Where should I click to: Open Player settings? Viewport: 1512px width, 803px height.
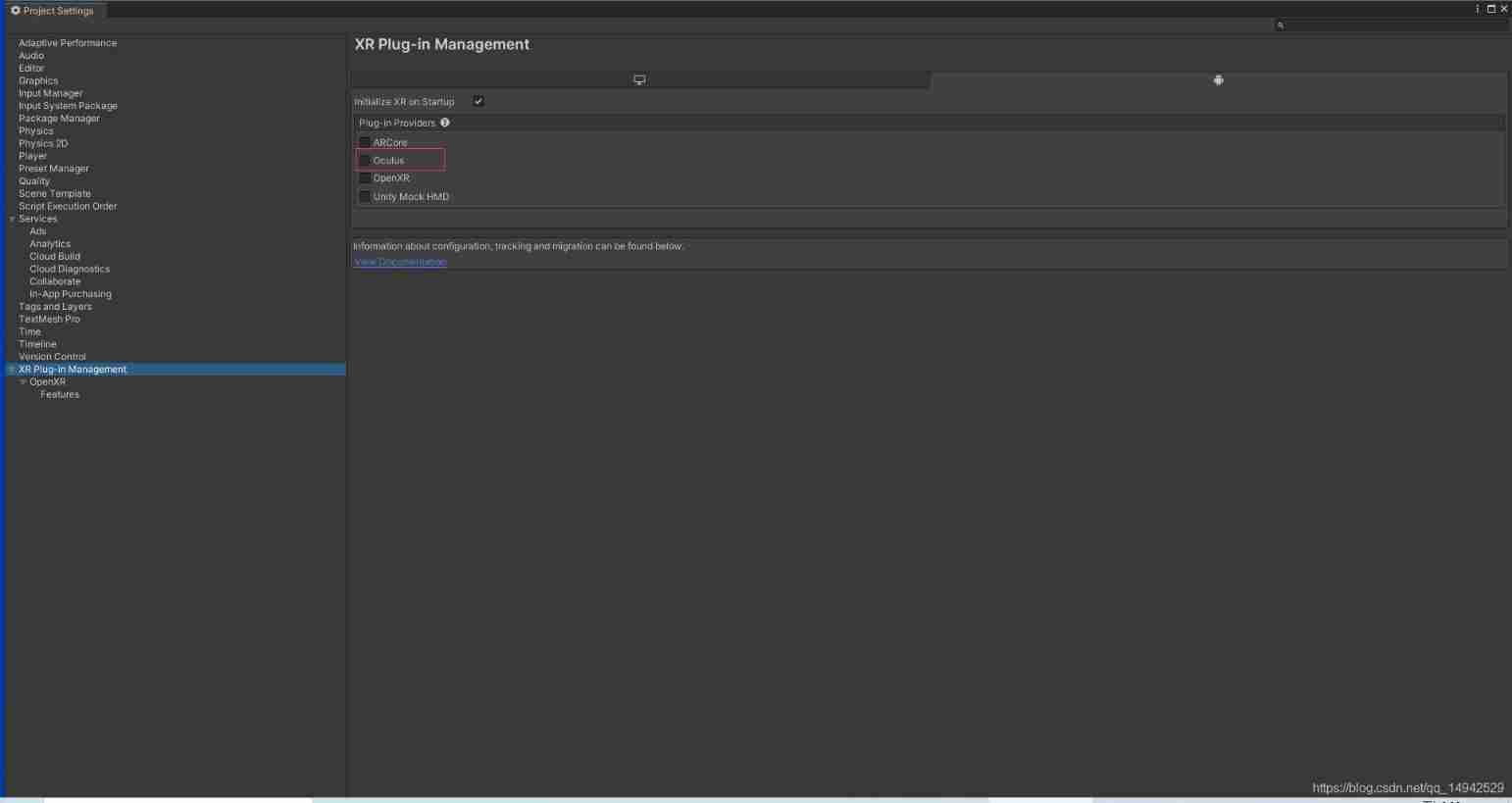pyautogui.click(x=32, y=157)
